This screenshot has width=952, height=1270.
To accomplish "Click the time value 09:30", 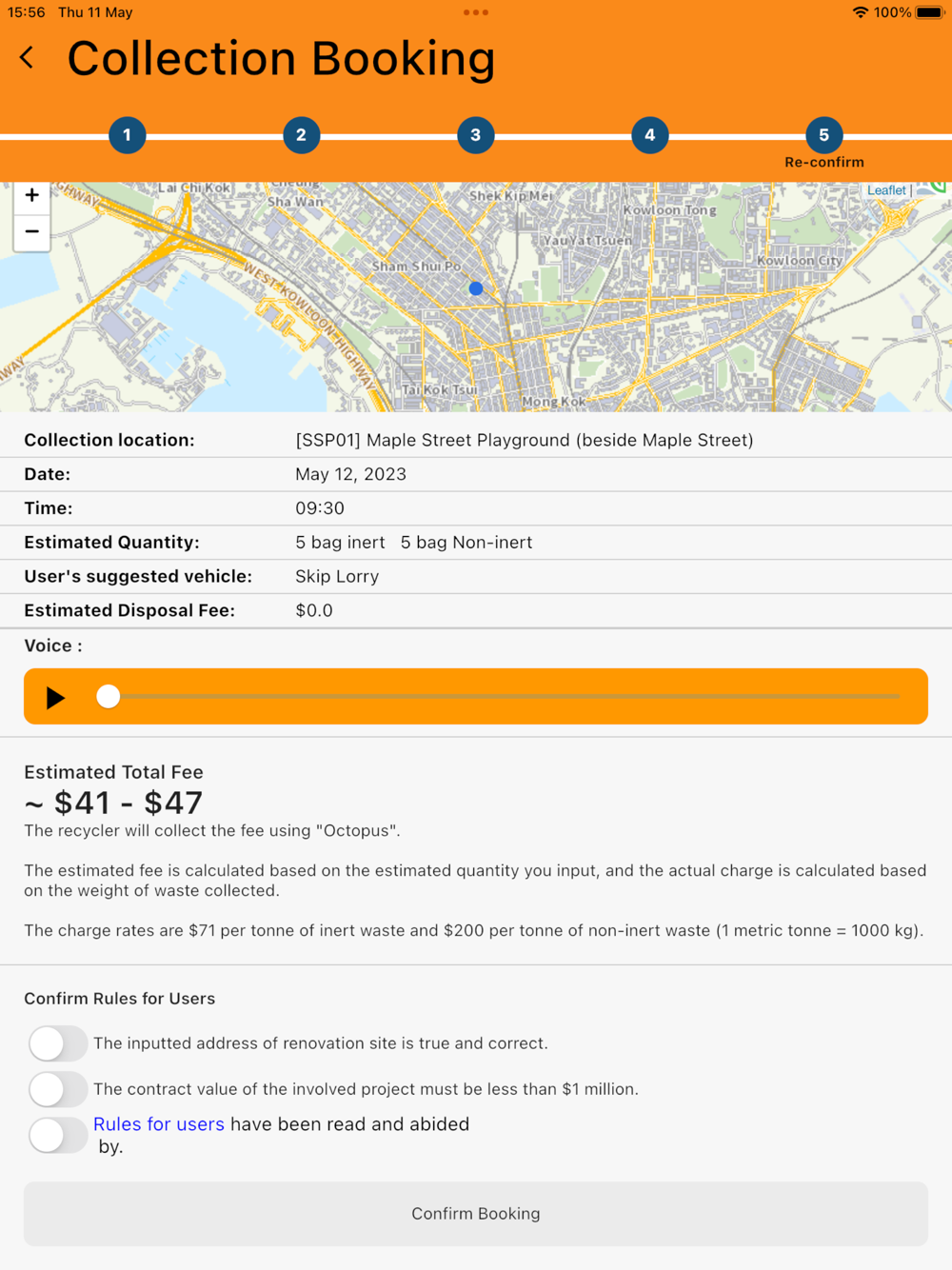I will coord(320,508).
